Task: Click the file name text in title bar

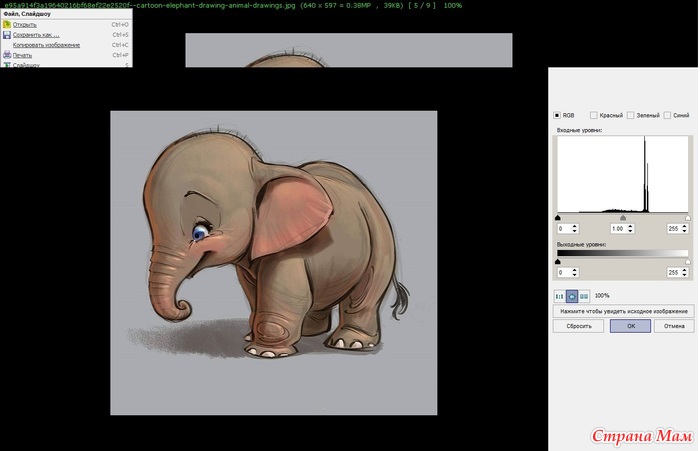Action: [x=150, y=5]
